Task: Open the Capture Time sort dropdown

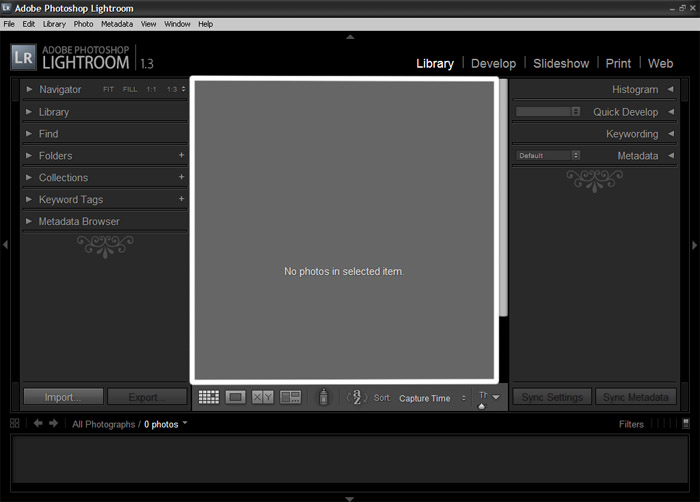Action: tap(432, 398)
